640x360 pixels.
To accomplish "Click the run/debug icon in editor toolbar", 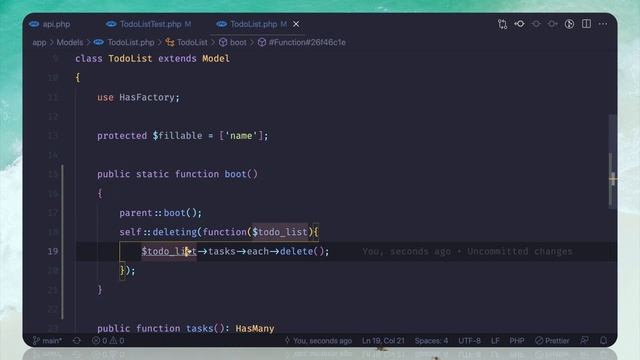I will pyautogui.click(x=569, y=24).
